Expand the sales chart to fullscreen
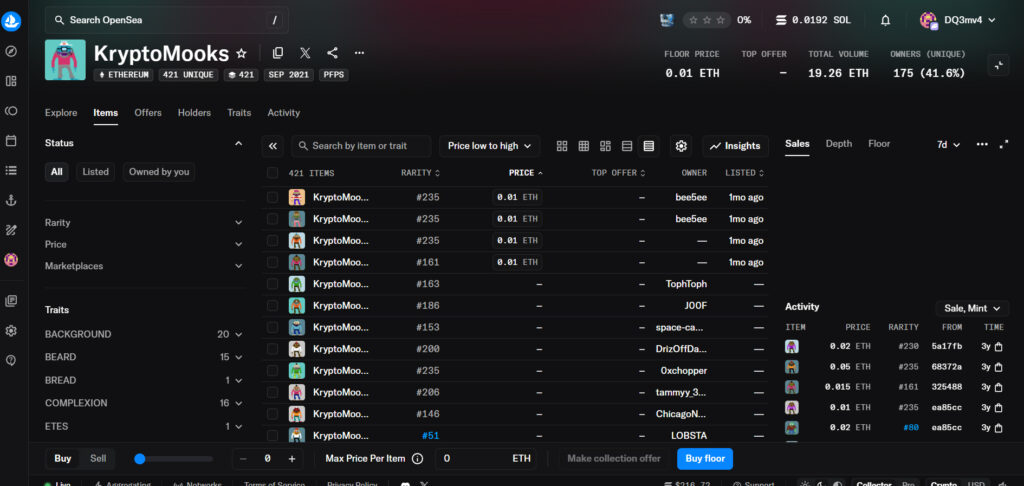Image resolution: width=1024 pixels, height=486 pixels. point(1004,144)
